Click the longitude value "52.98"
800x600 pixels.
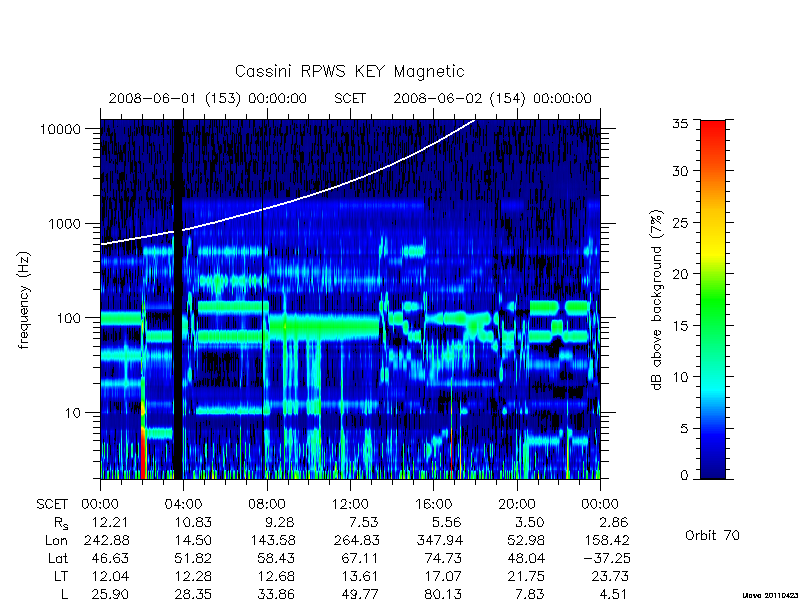click(526, 540)
